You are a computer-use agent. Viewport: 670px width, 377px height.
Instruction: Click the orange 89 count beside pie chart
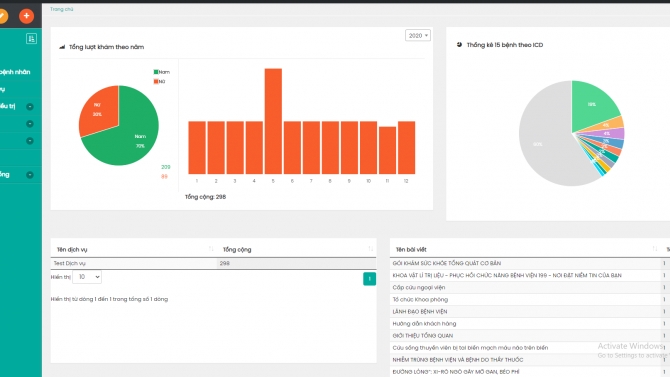point(164,176)
